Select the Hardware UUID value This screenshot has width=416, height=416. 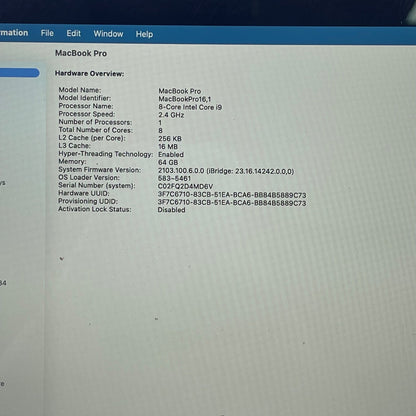[232, 195]
